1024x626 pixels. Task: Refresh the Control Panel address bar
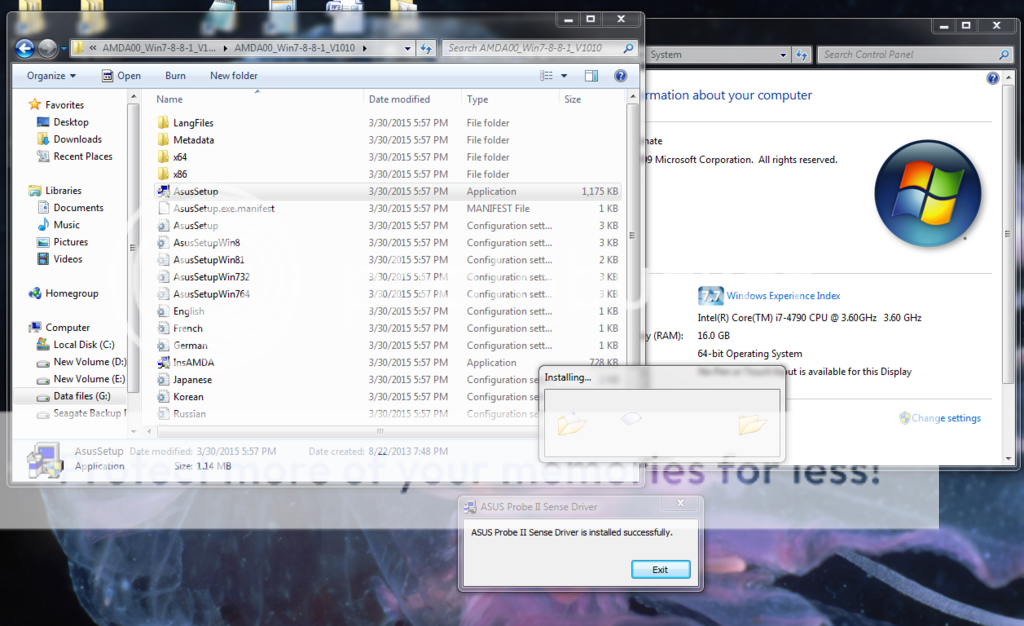(x=801, y=55)
